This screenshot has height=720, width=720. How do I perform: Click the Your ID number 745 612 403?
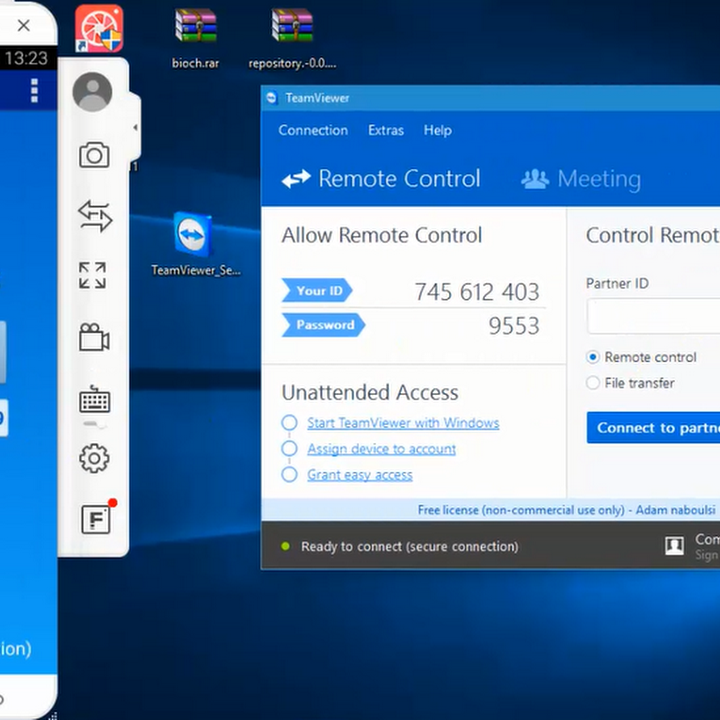[x=477, y=292]
